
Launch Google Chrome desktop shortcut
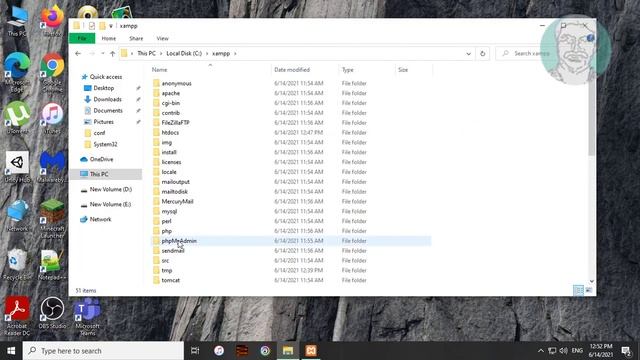(x=52, y=72)
